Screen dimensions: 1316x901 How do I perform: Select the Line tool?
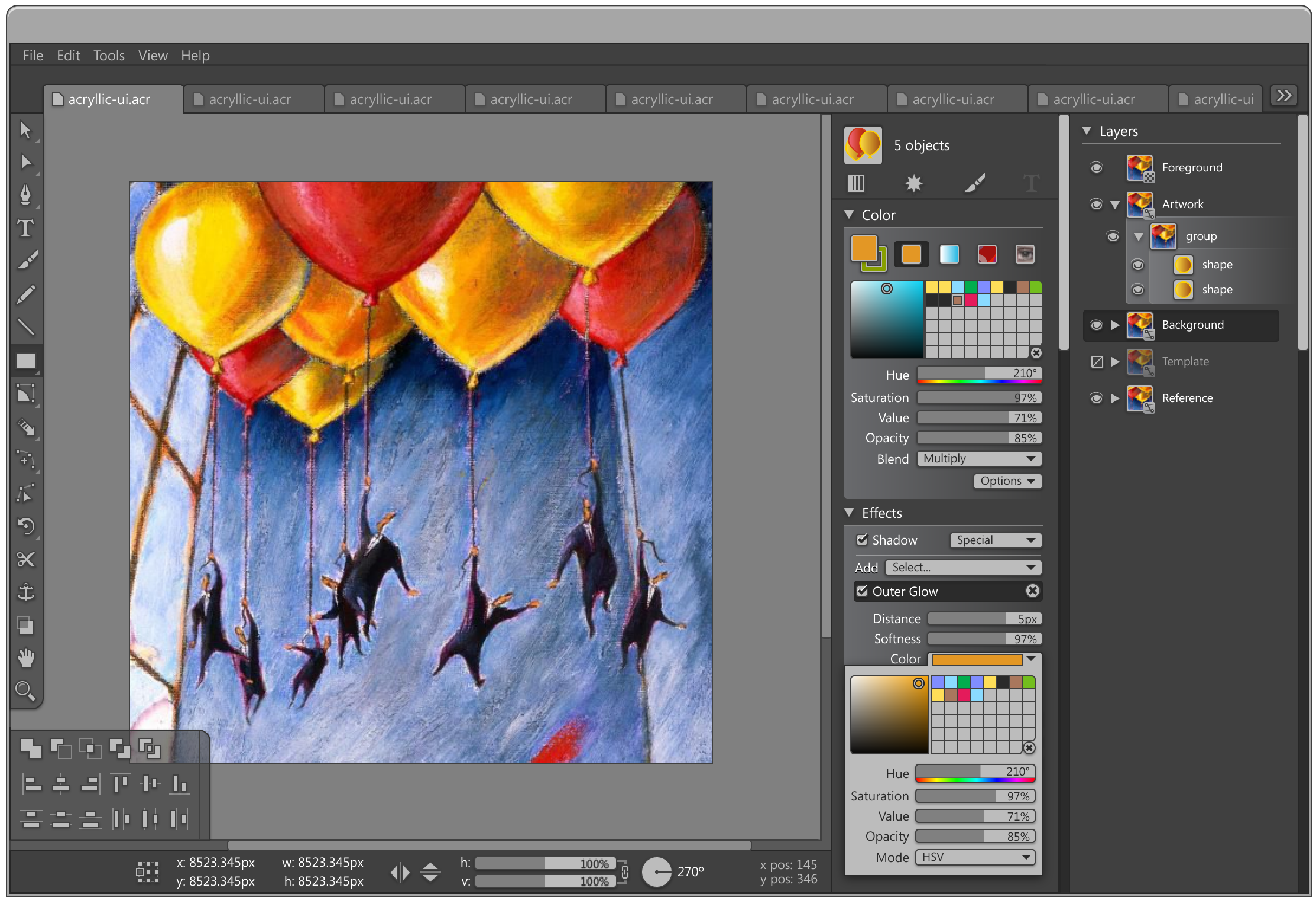[x=25, y=327]
